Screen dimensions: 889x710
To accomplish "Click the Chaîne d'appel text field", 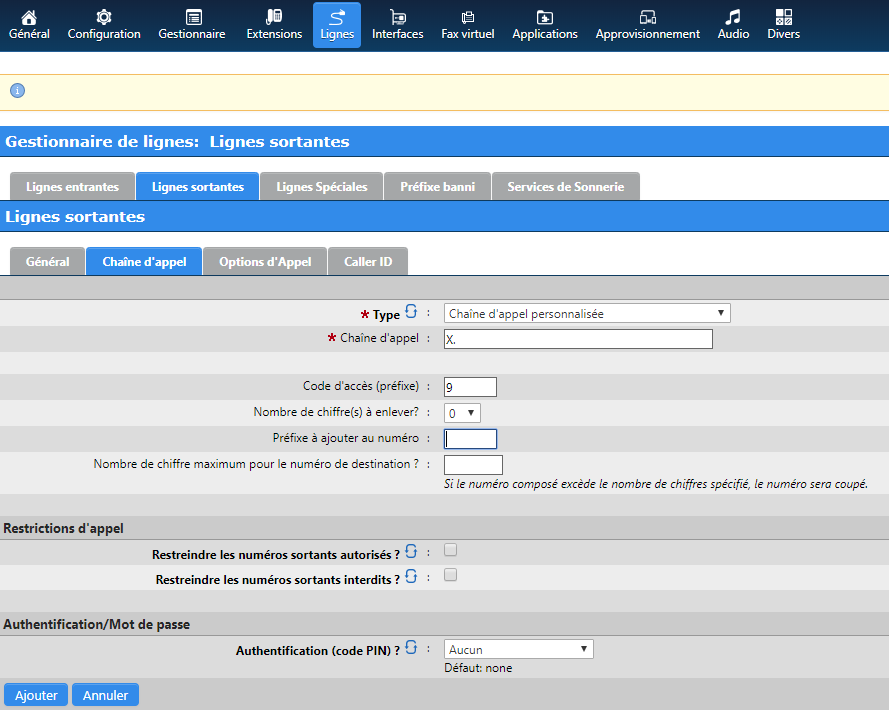I will (x=578, y=339).
